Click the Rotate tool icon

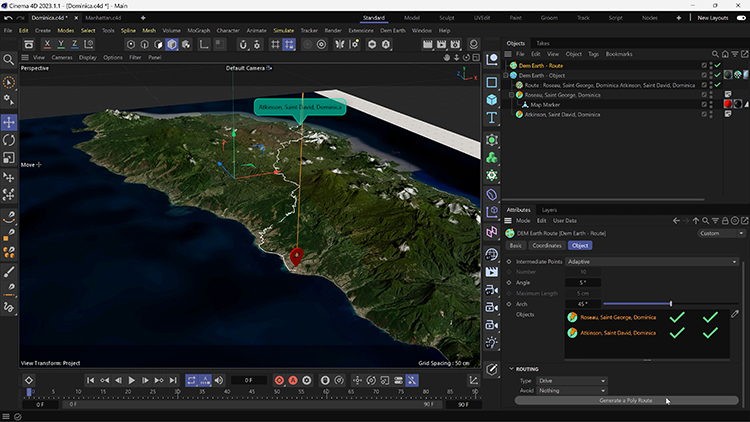click(9, 140)
